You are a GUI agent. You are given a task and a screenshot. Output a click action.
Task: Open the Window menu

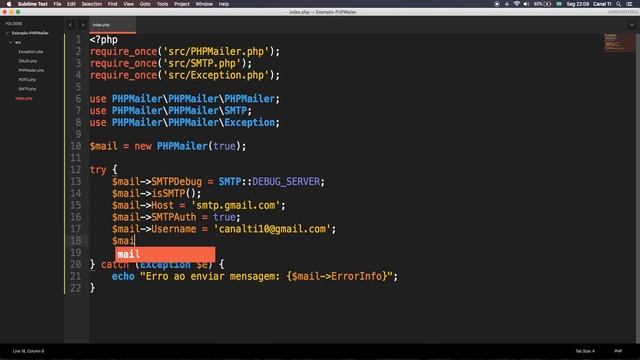point(204,4)
